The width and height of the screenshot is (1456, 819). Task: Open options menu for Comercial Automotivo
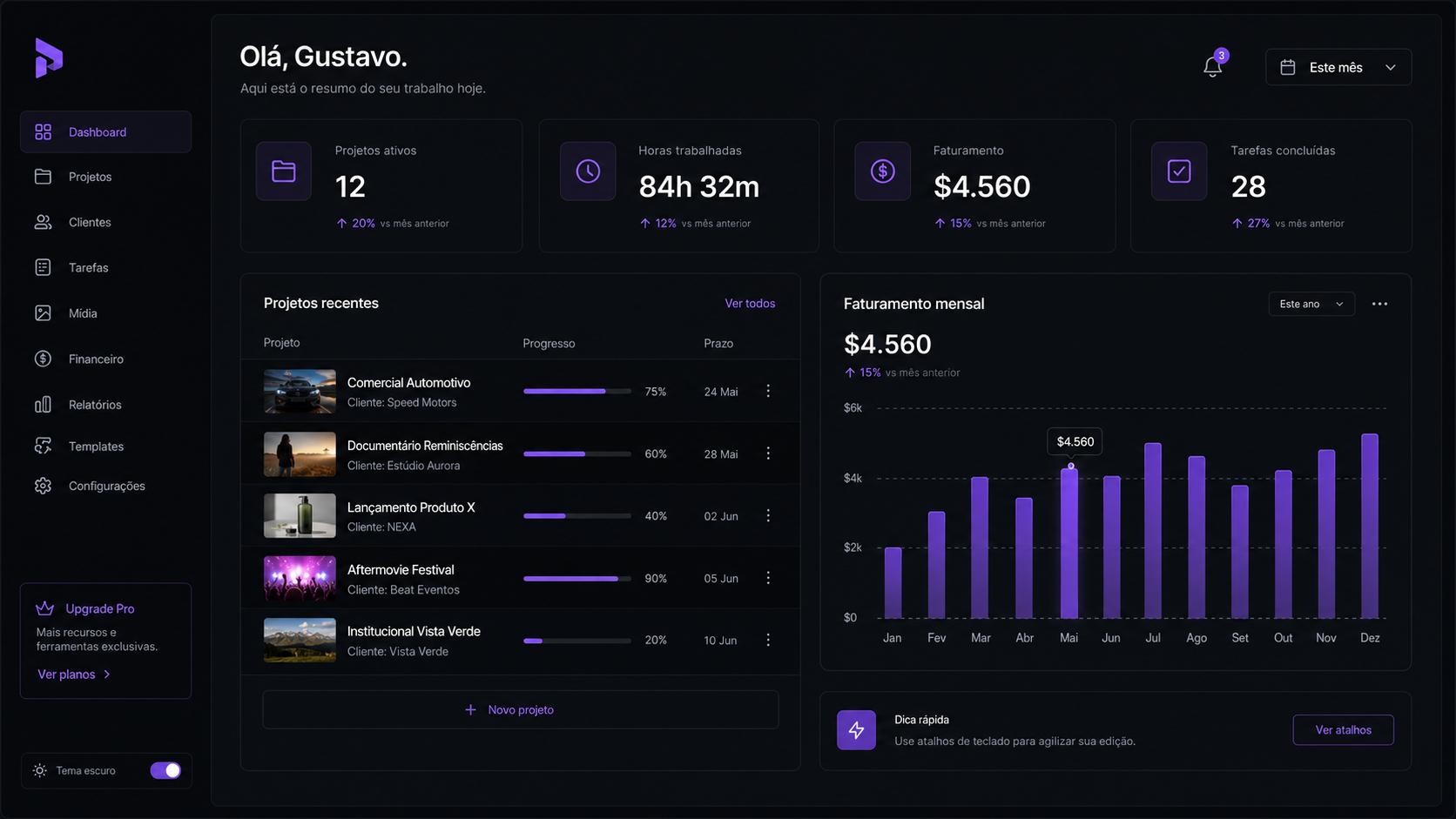(x=768, y=392)
